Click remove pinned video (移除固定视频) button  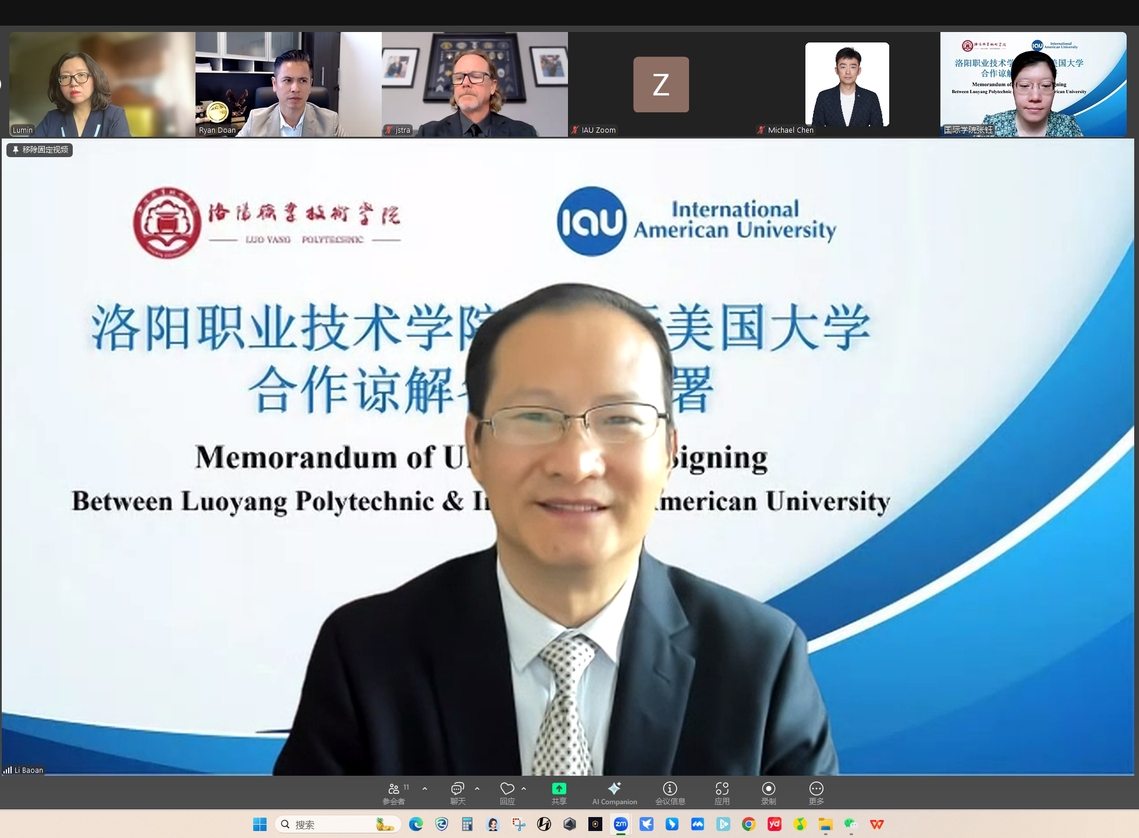coord(40,150)
